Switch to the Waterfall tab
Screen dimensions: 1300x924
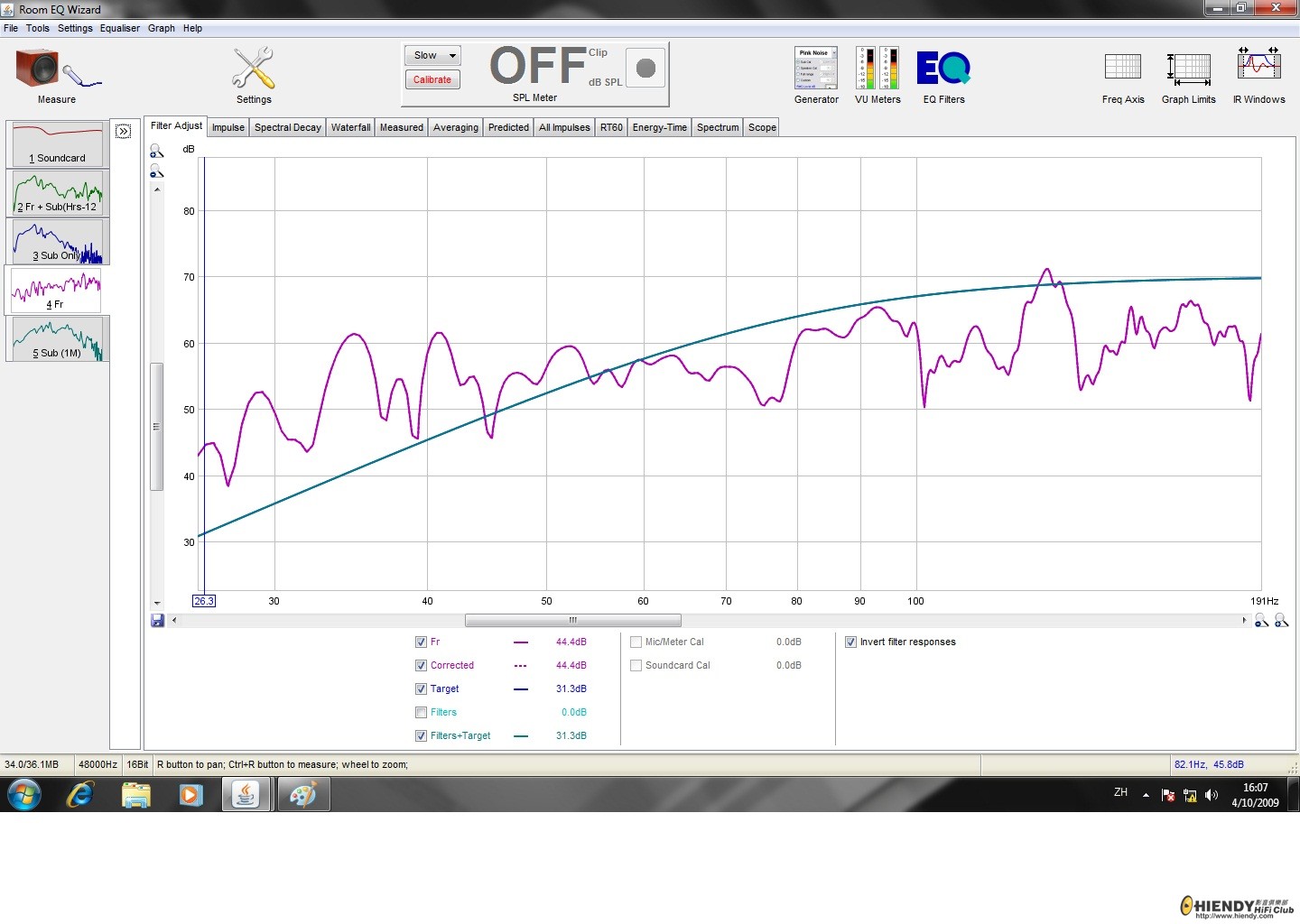(x=350, y=127)
